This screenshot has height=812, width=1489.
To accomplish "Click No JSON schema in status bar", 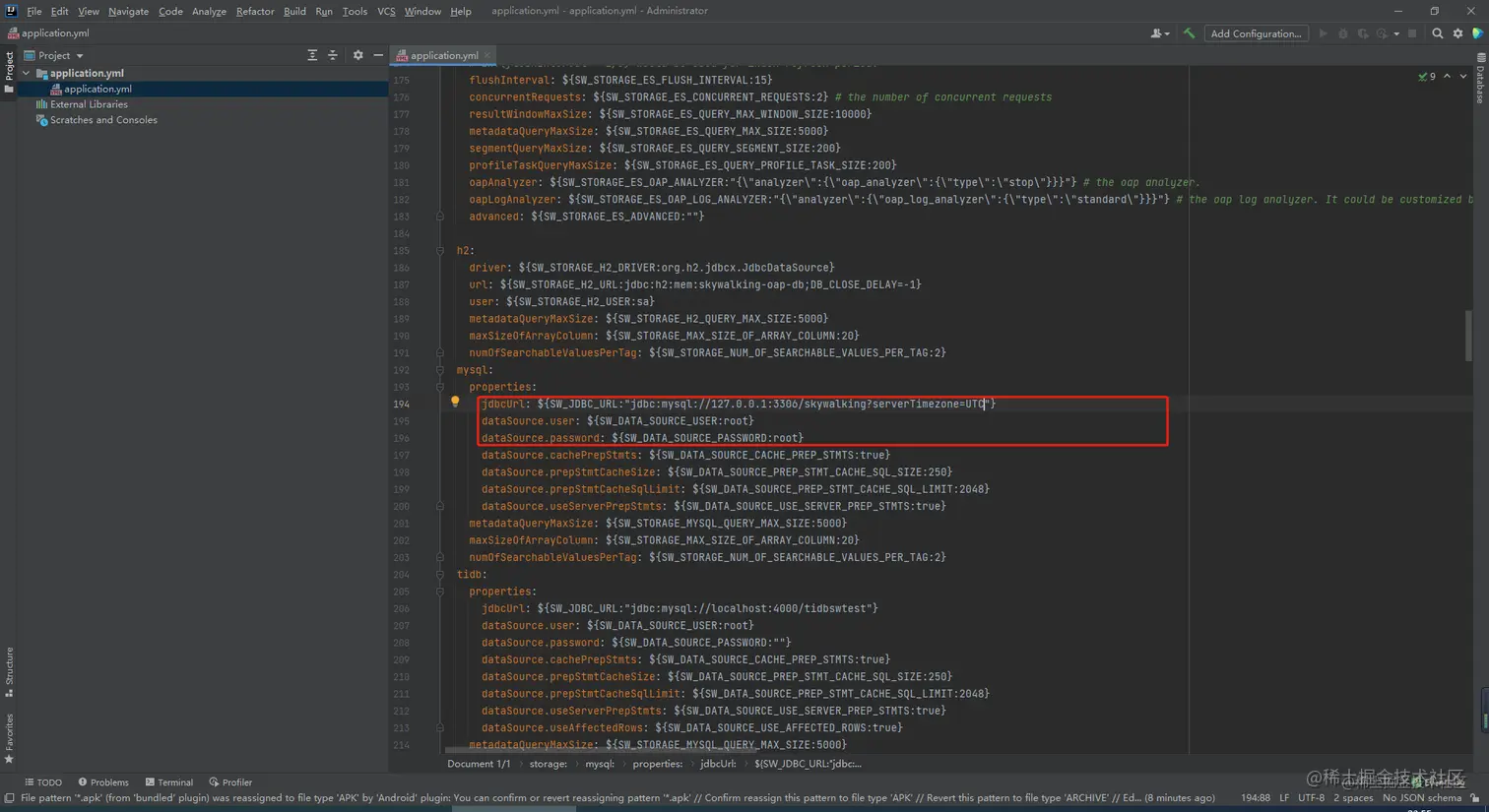I will point(1422,798).
